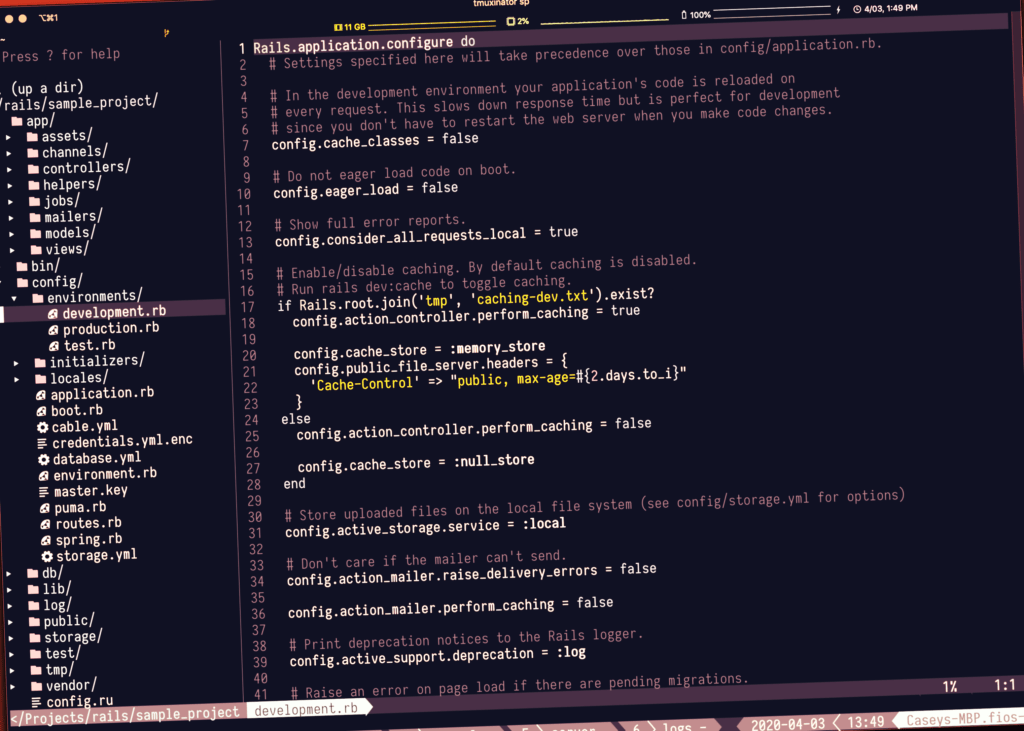The width and height of the screenshot is (1024, 731).
Task: Click the battery icon beside 100%
Action: click(684, 14)
